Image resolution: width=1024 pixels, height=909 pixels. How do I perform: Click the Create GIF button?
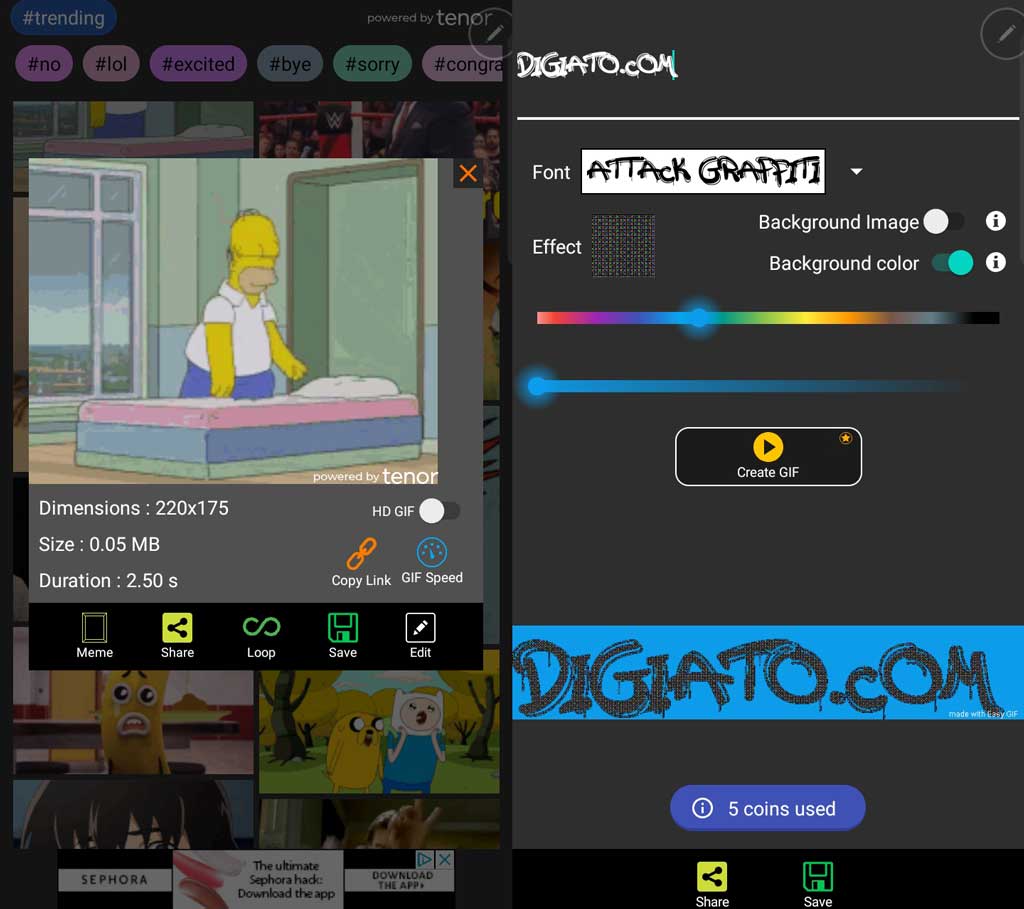pos(768,456)
